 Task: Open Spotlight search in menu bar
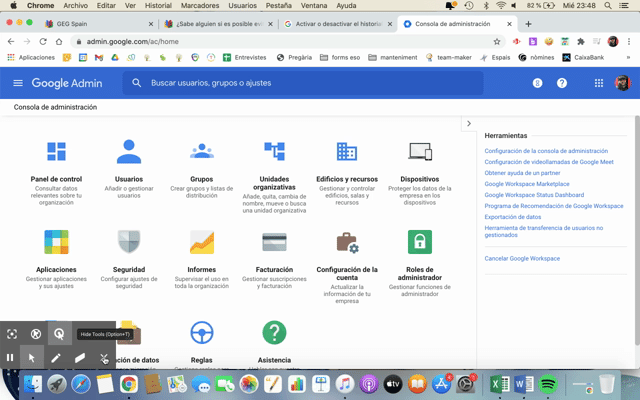tap(608, 6)
